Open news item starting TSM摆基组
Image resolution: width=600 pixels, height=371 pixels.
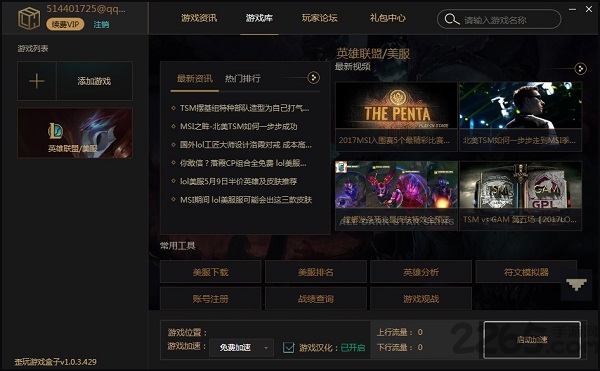point(245,108)
